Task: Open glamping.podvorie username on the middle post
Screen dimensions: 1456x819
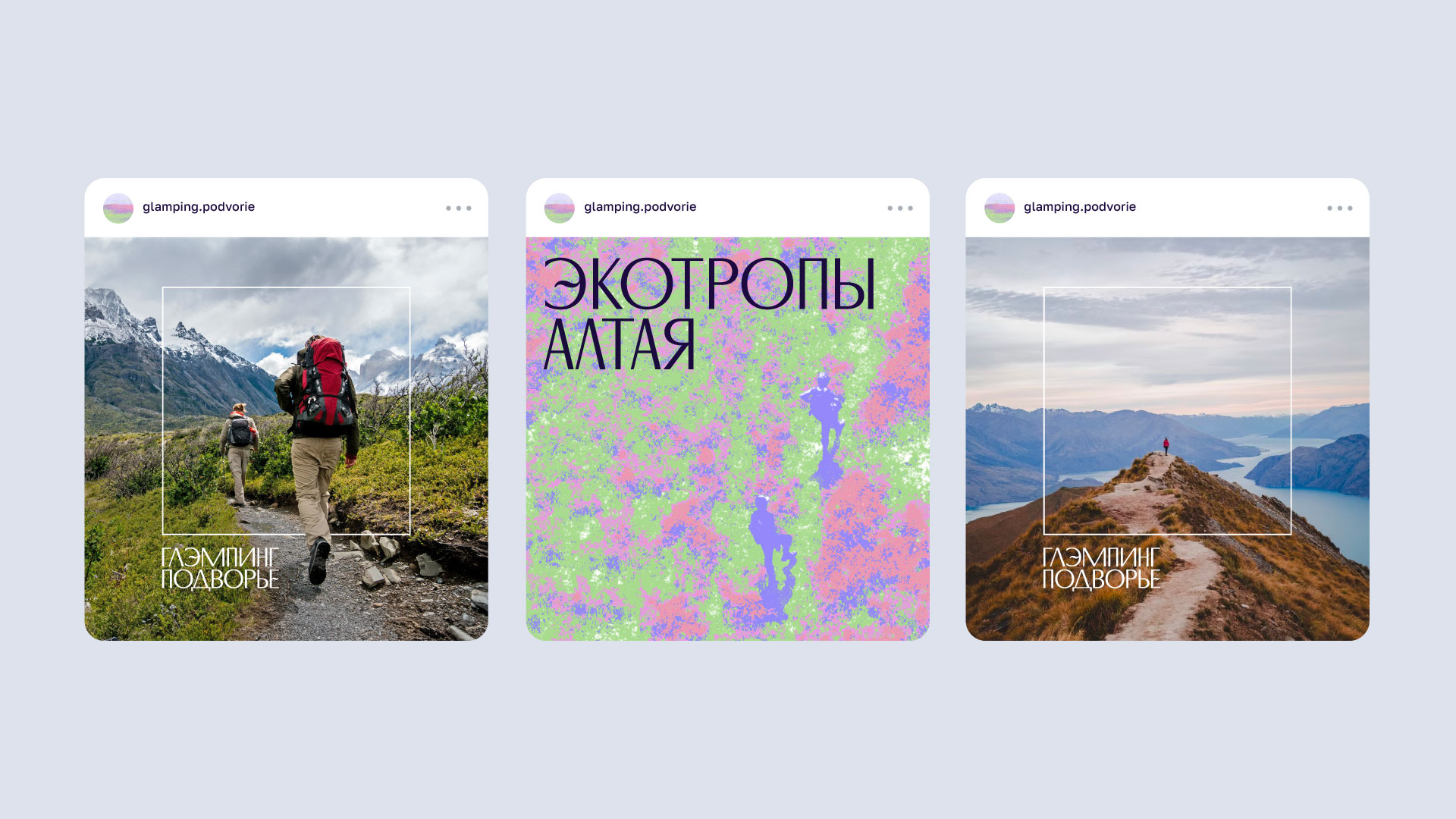Action: (x=640, y=207)
